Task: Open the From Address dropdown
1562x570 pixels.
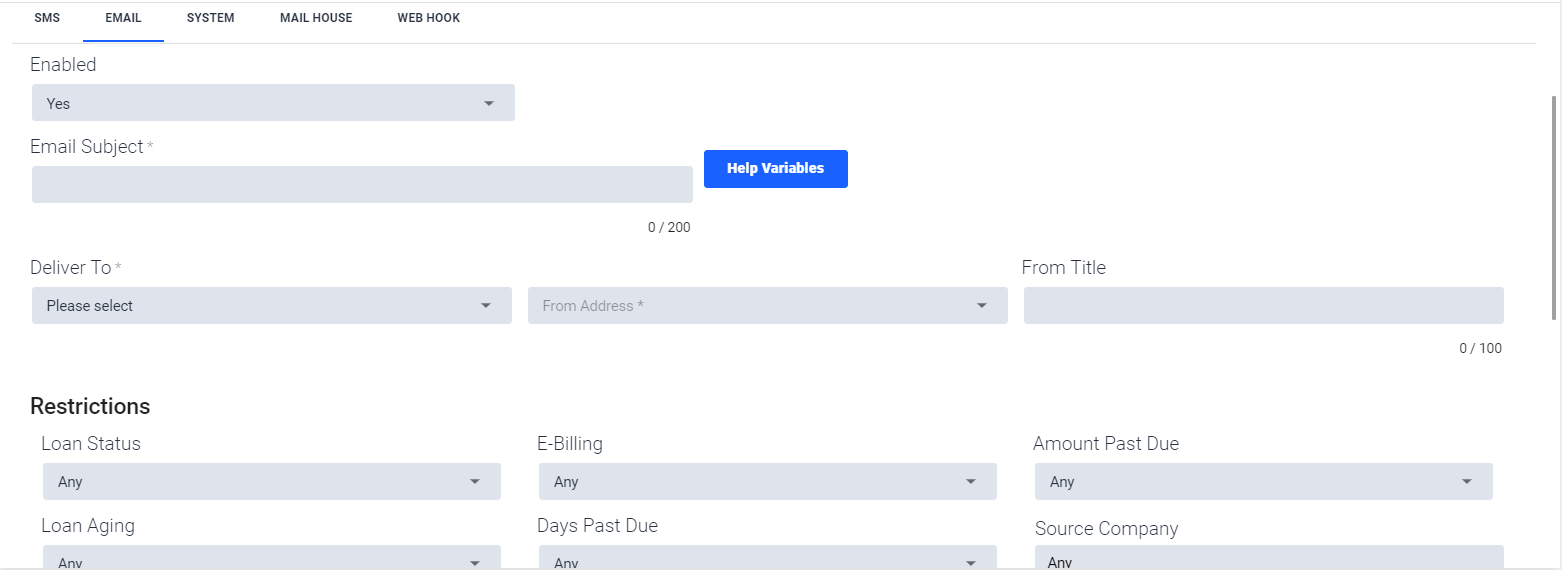Action: click(768, 306)
